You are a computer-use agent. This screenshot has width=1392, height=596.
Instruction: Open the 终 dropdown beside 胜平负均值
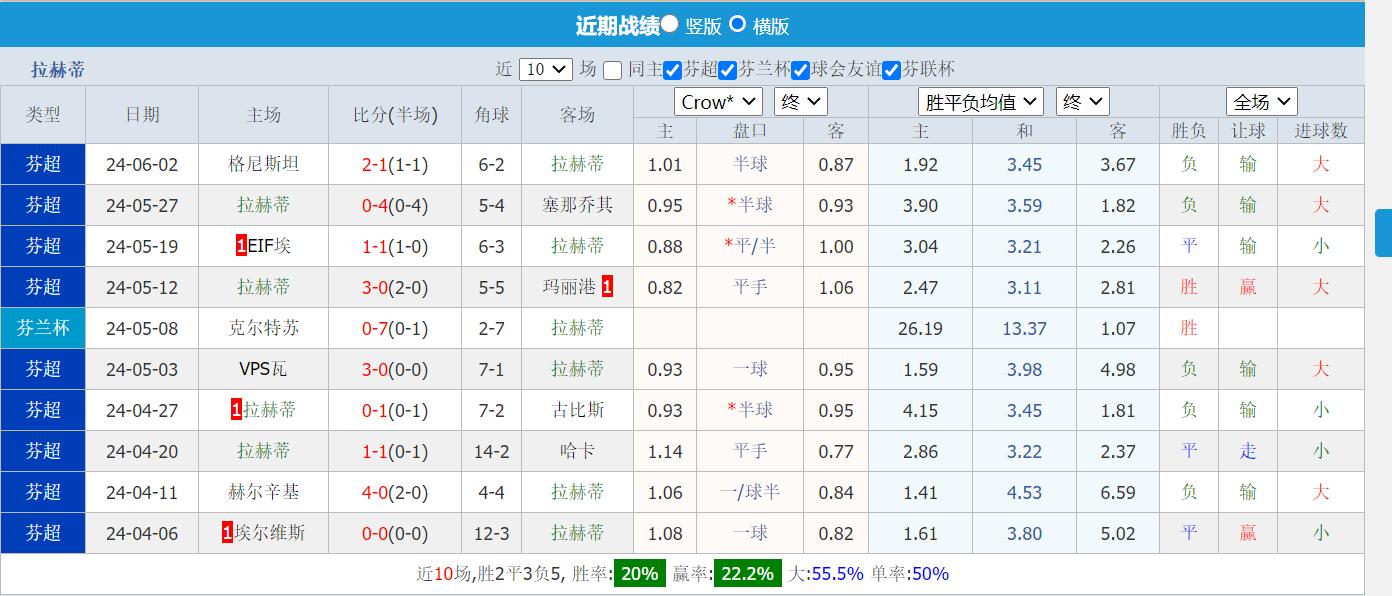[1082, 101]
